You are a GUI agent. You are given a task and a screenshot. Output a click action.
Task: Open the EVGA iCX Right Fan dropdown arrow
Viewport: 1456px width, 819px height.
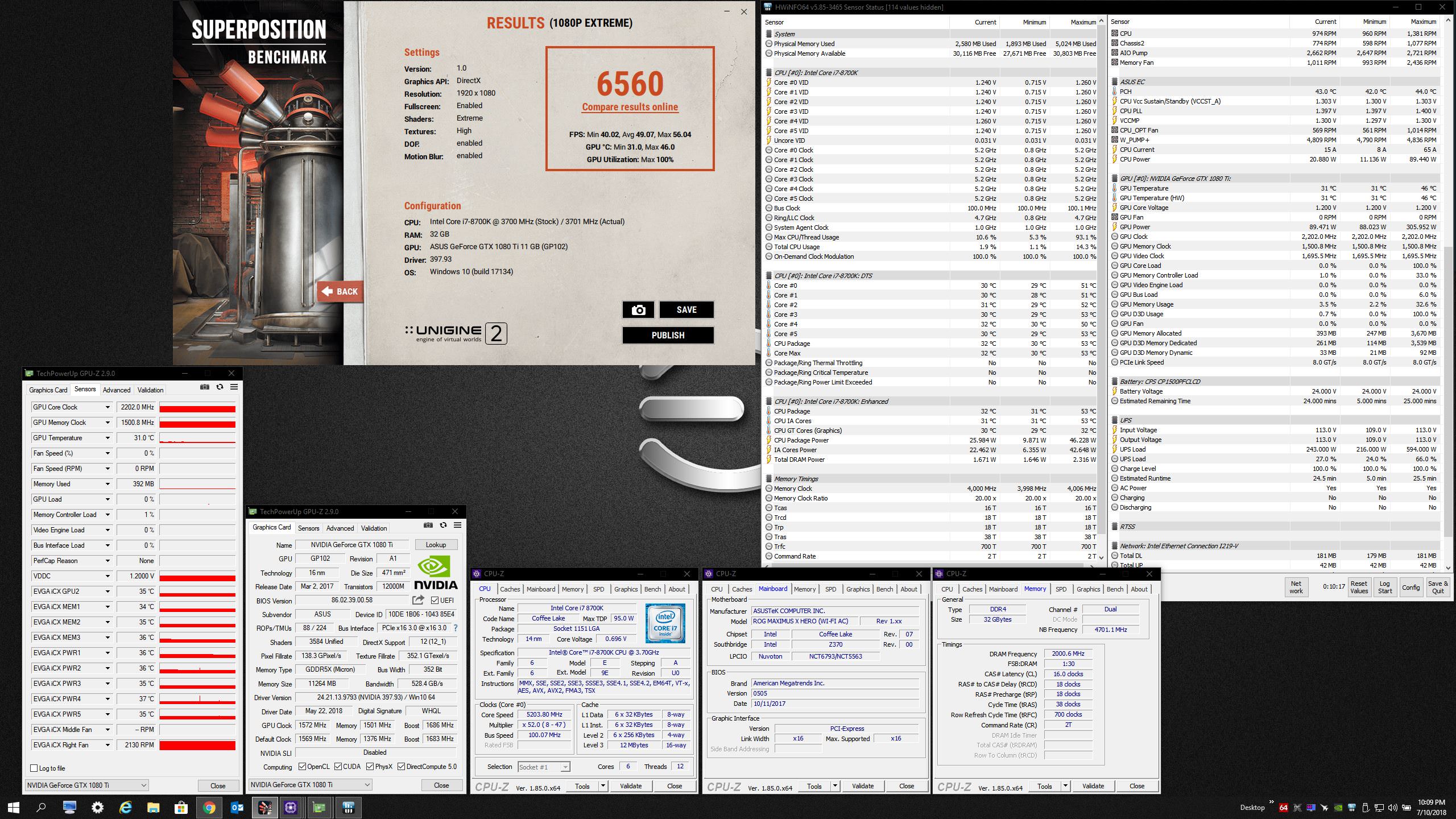(107, 745)
